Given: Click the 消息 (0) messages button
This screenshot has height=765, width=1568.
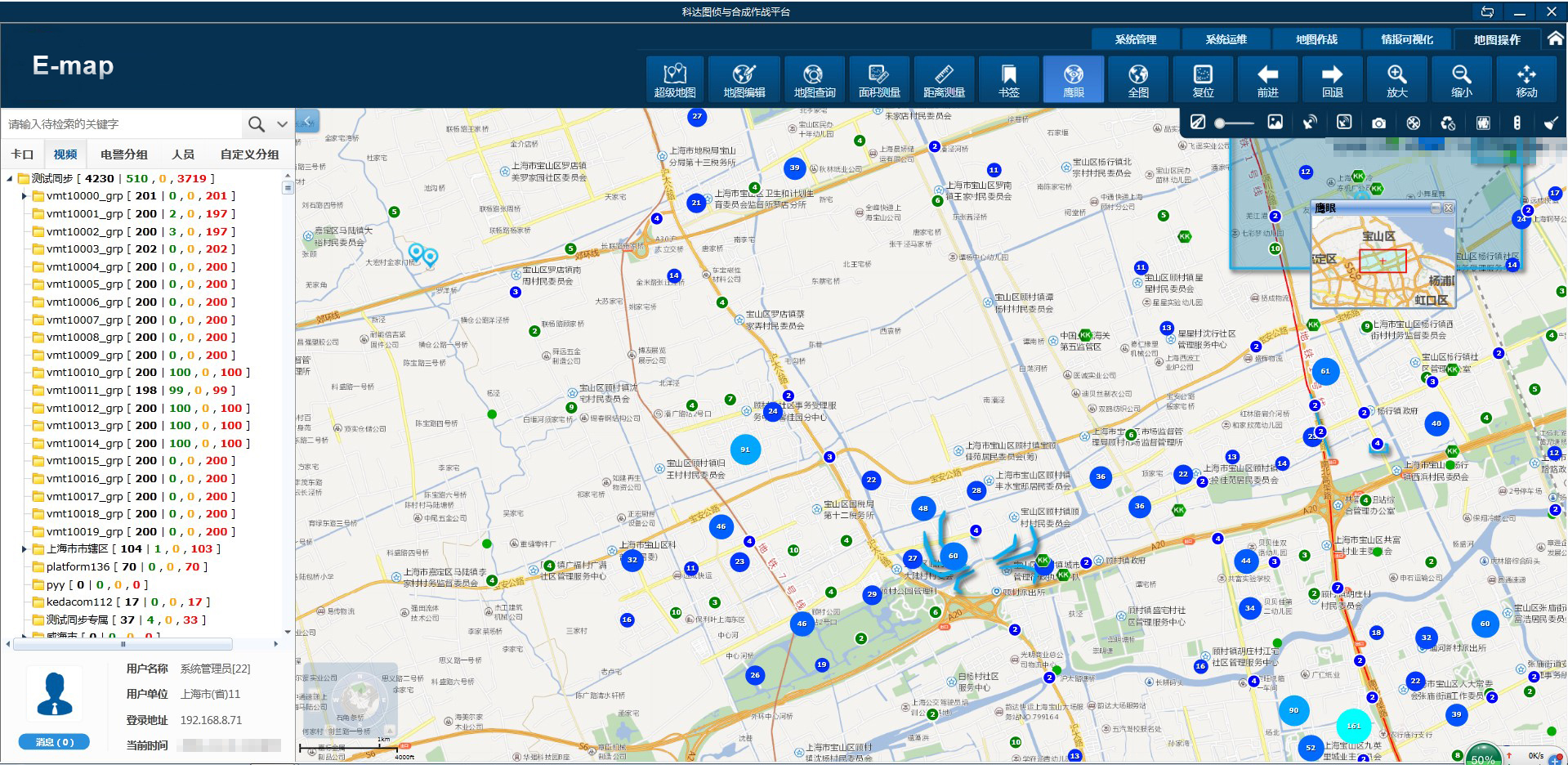Looking at the screenshot, I should click(55, 742).
